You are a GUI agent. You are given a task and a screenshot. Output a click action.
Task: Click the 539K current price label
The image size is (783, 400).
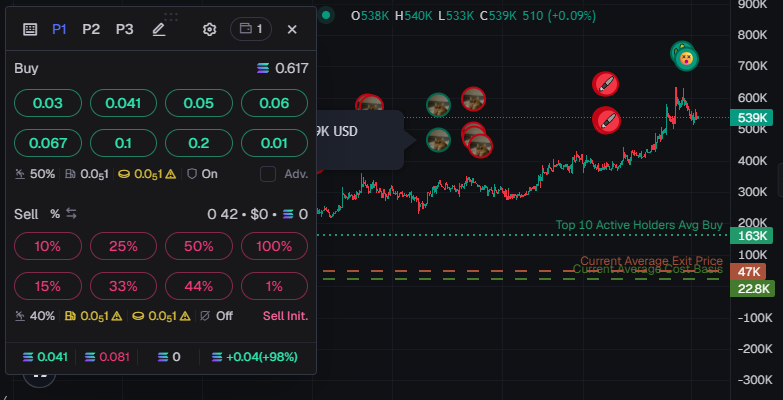(752, 118)
